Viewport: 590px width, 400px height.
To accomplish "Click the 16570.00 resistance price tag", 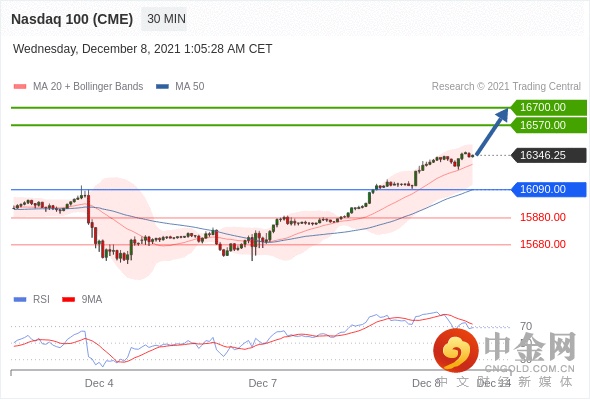I will 549,125.
